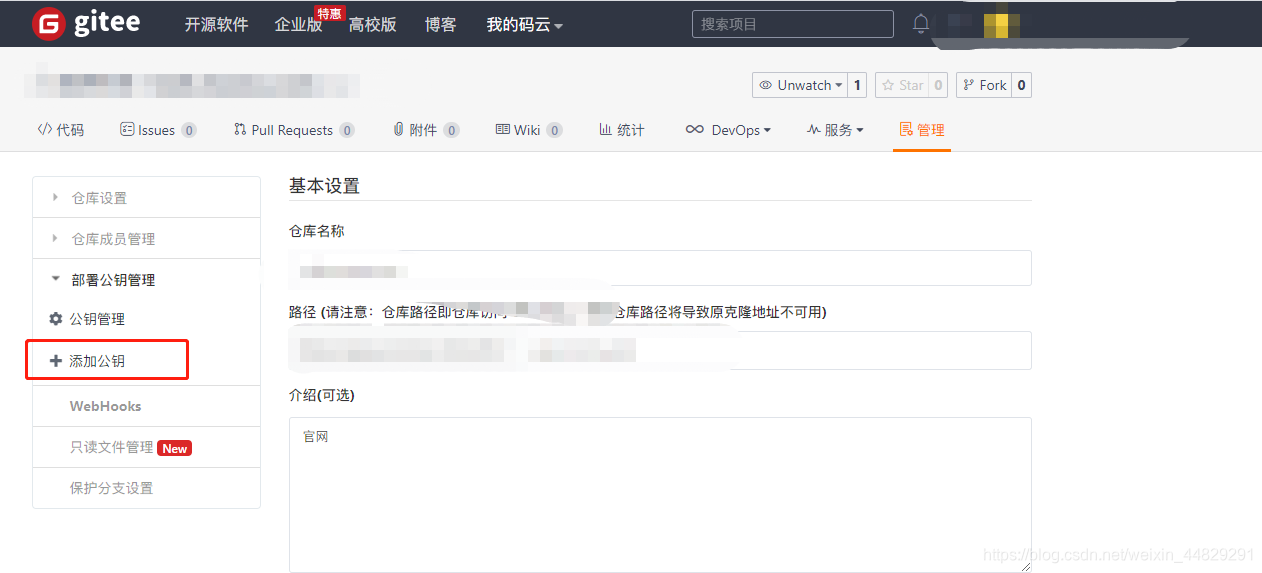Click the watcher count 1

pyautogui.click(x=857, y=85)
